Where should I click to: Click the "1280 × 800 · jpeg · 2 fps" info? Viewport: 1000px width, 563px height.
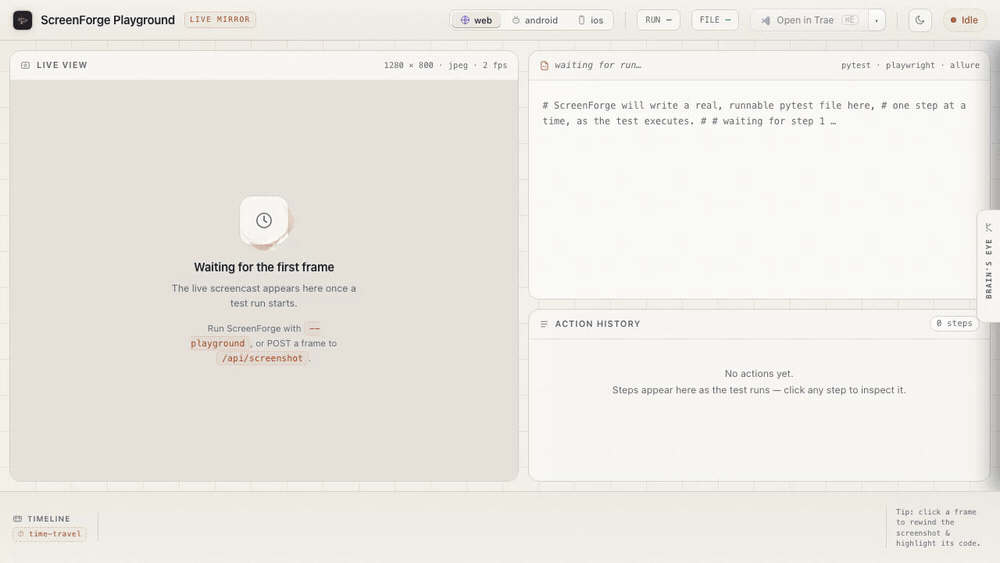tap(445, 65)
